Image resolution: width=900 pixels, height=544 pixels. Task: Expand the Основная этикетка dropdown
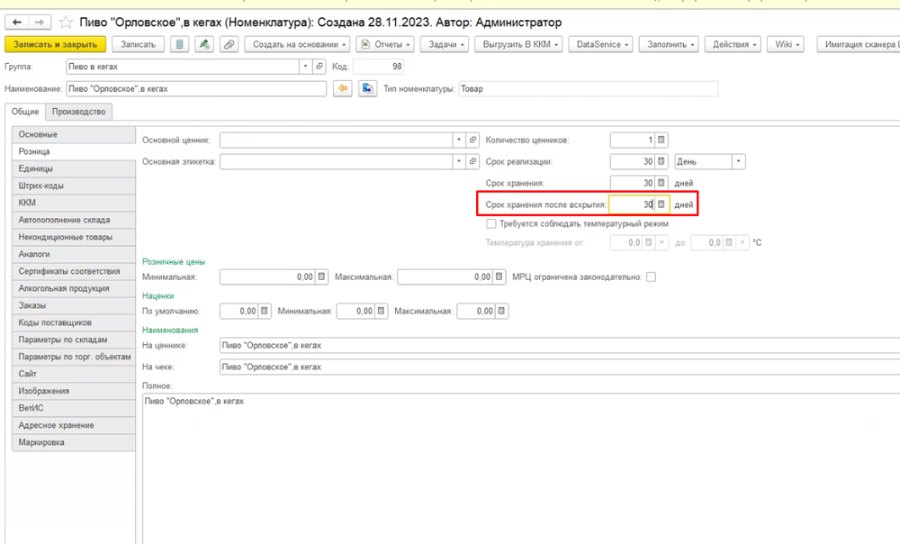(459, 161)
